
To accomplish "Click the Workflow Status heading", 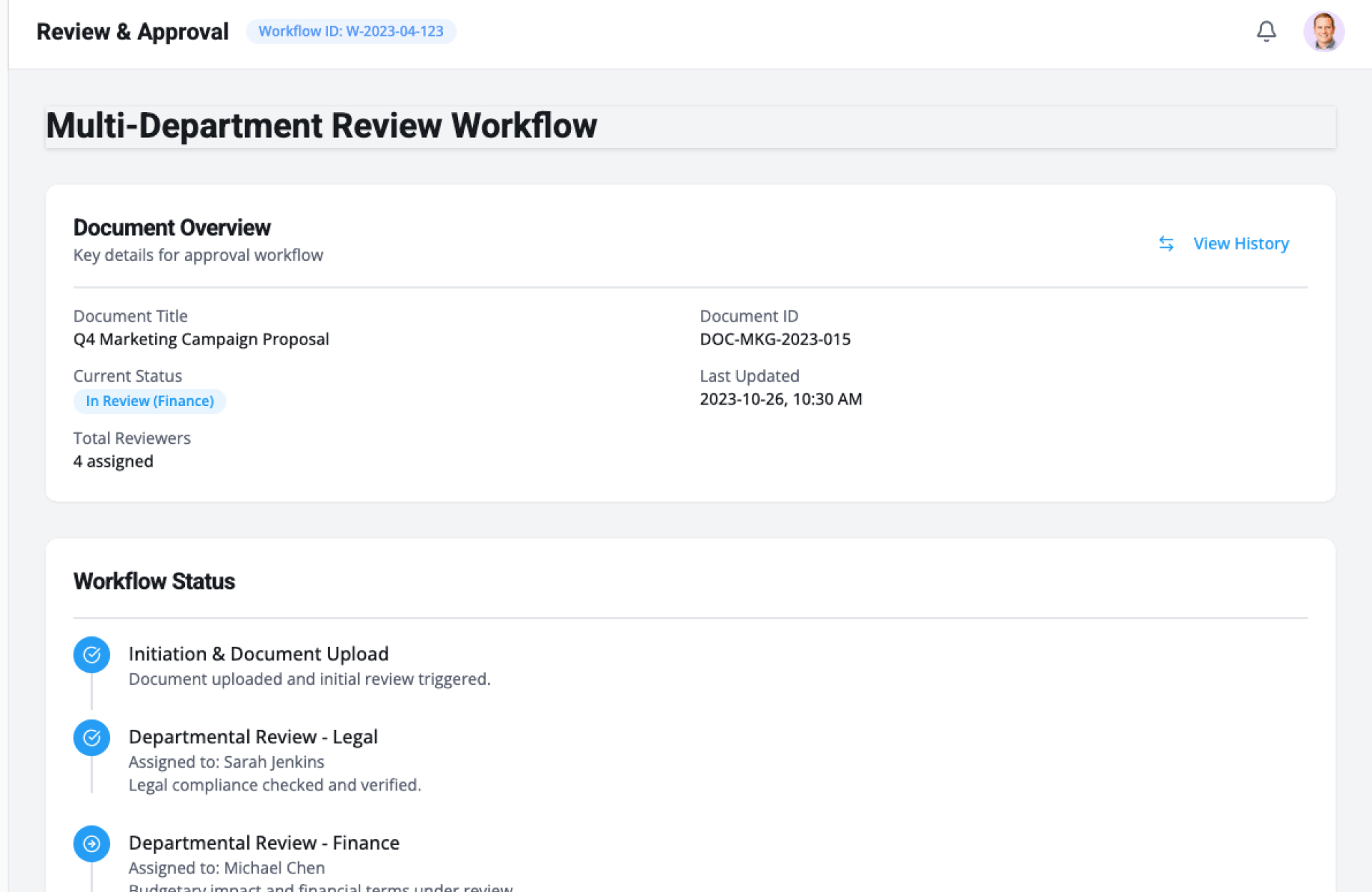I will coord(154,581).
